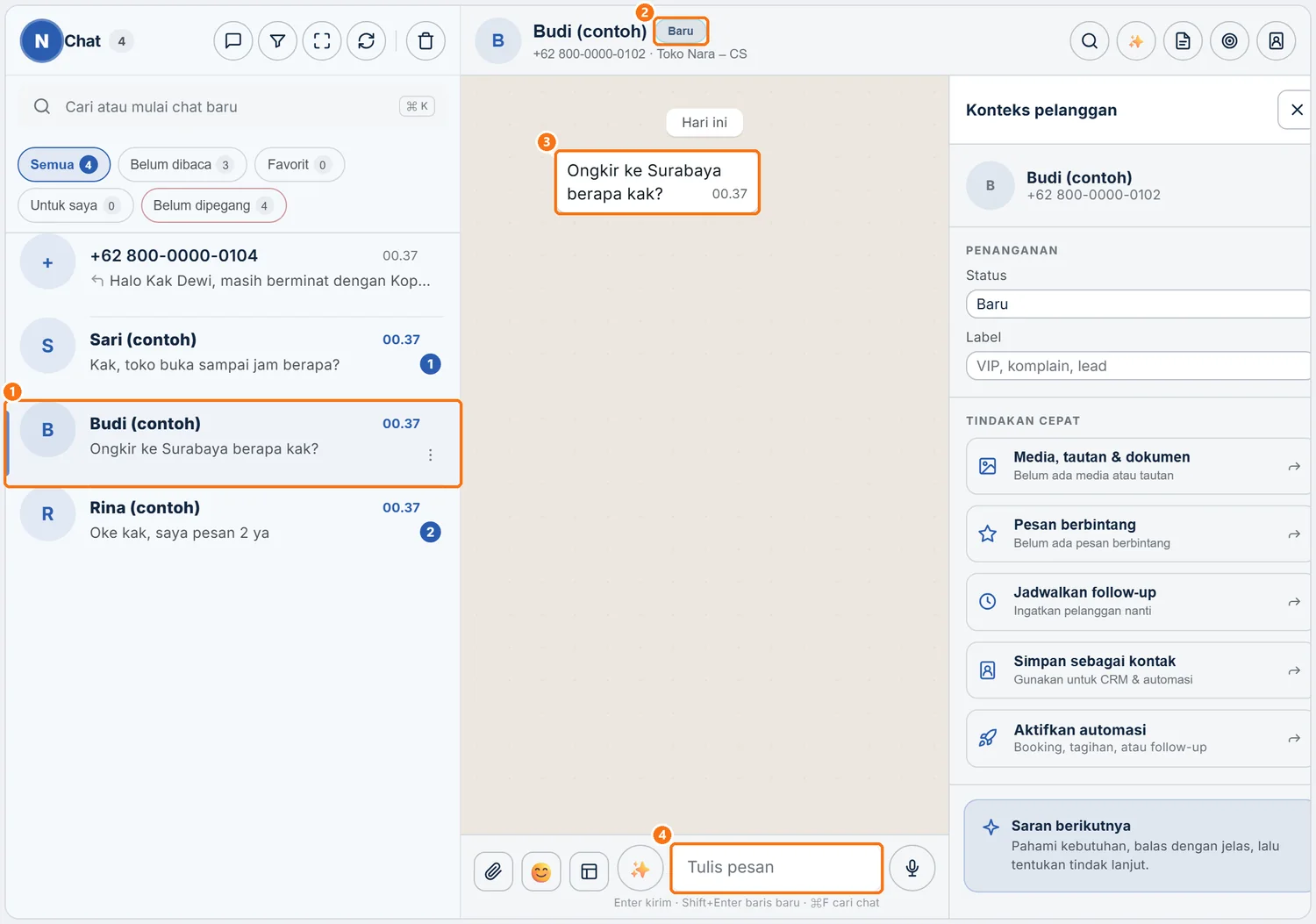The image size is (1316, 924).
Task: Open the document notes icon in the header
Action: [x=1183, y=40]
